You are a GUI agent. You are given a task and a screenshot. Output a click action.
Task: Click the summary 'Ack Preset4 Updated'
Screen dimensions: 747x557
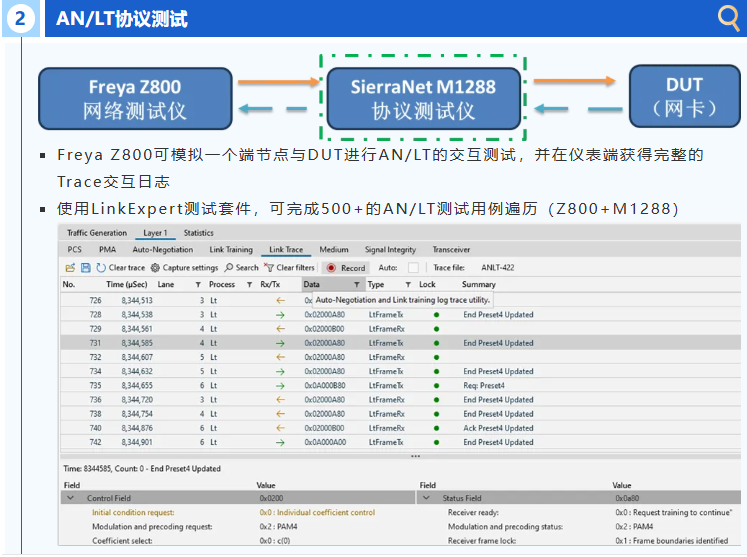coord(498,428)
